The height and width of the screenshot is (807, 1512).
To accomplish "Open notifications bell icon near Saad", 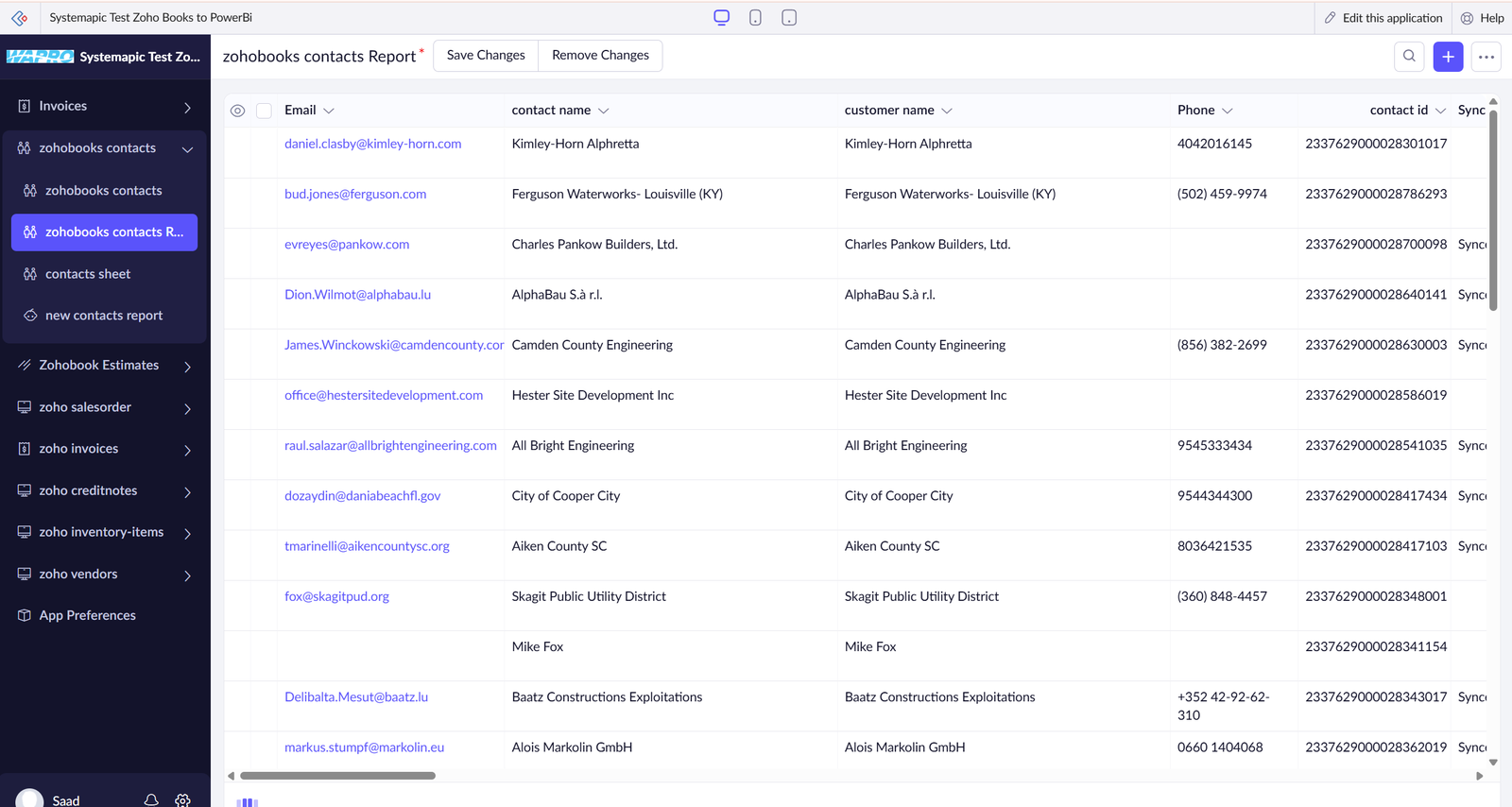I will 151,799.
